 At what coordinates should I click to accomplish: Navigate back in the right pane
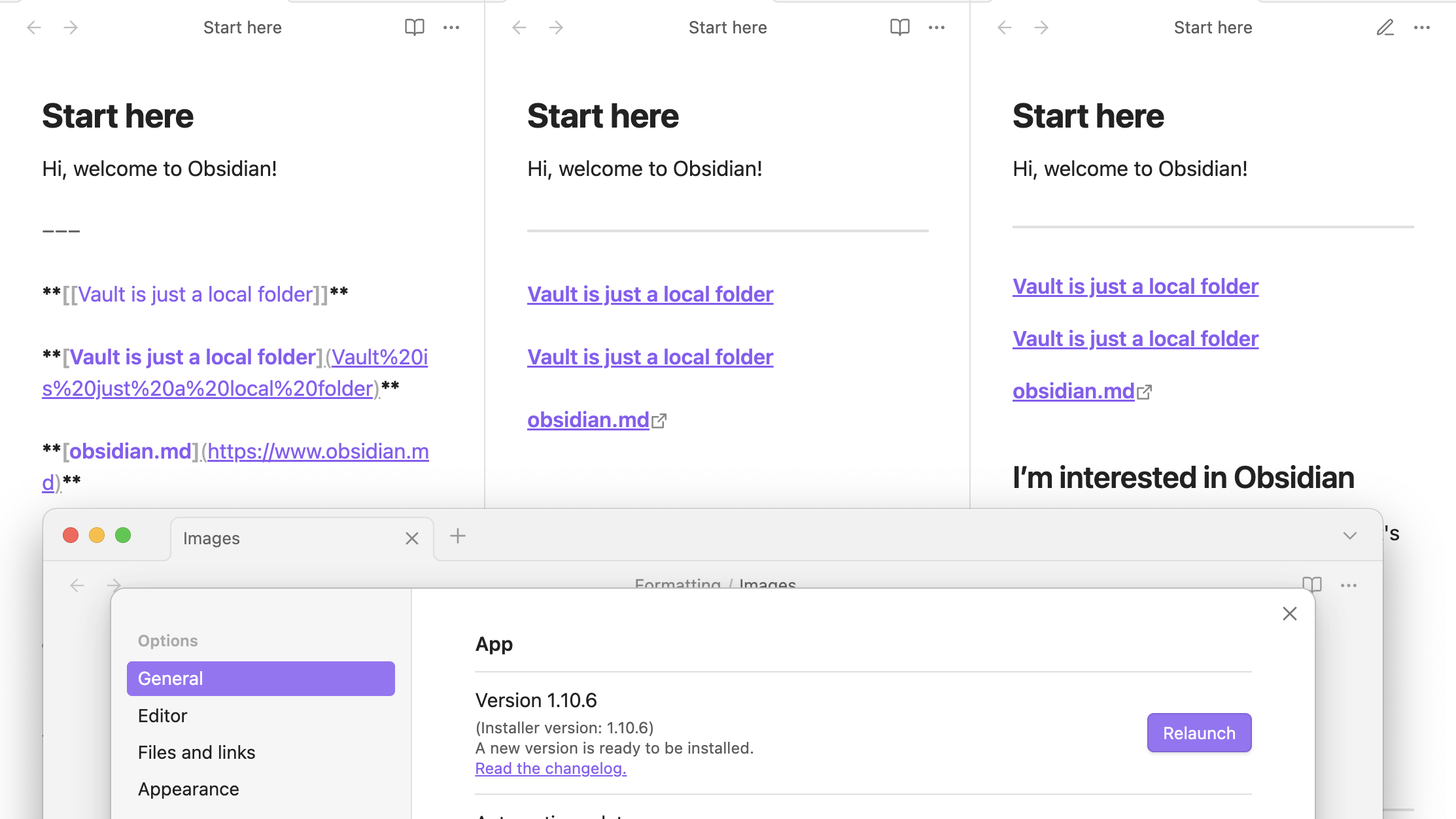(x=1005, y=27)
